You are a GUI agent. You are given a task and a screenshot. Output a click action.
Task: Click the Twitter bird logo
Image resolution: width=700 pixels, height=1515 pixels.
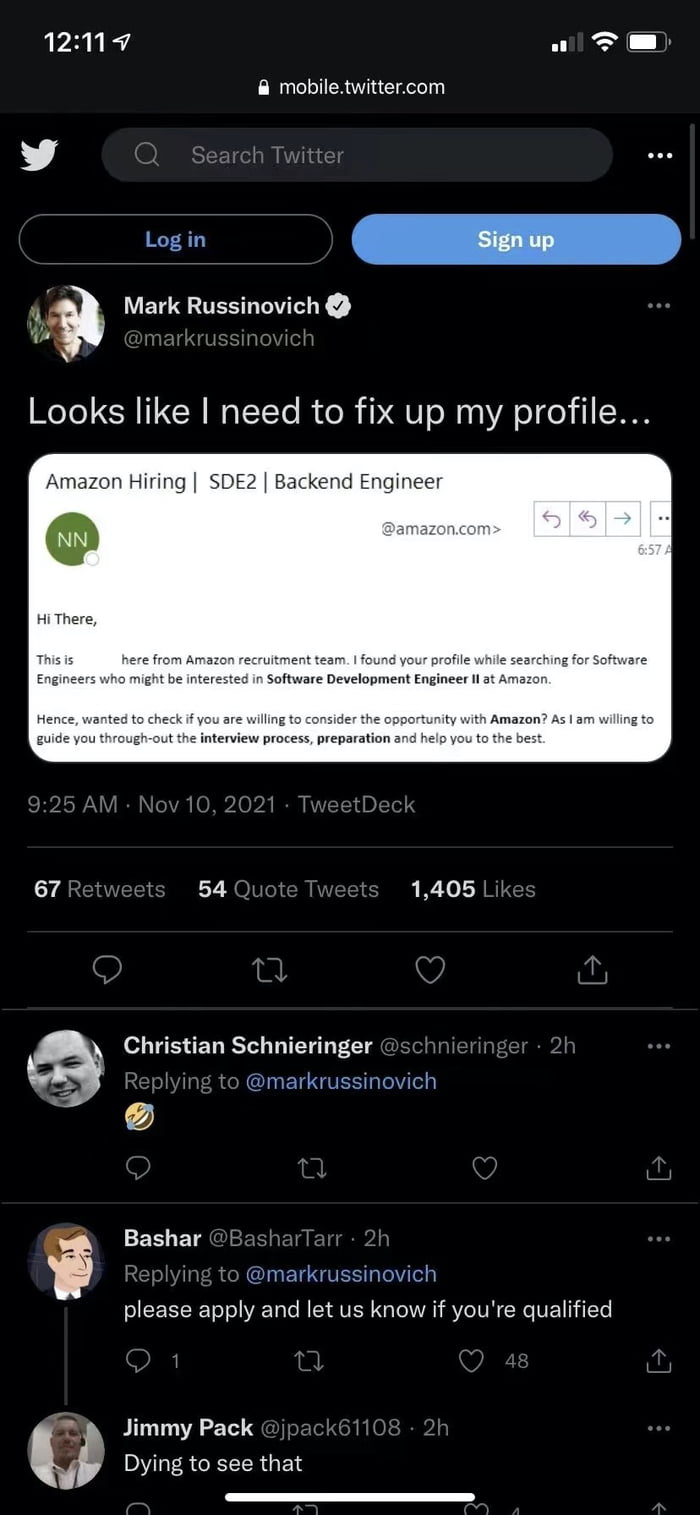point(39,155)
